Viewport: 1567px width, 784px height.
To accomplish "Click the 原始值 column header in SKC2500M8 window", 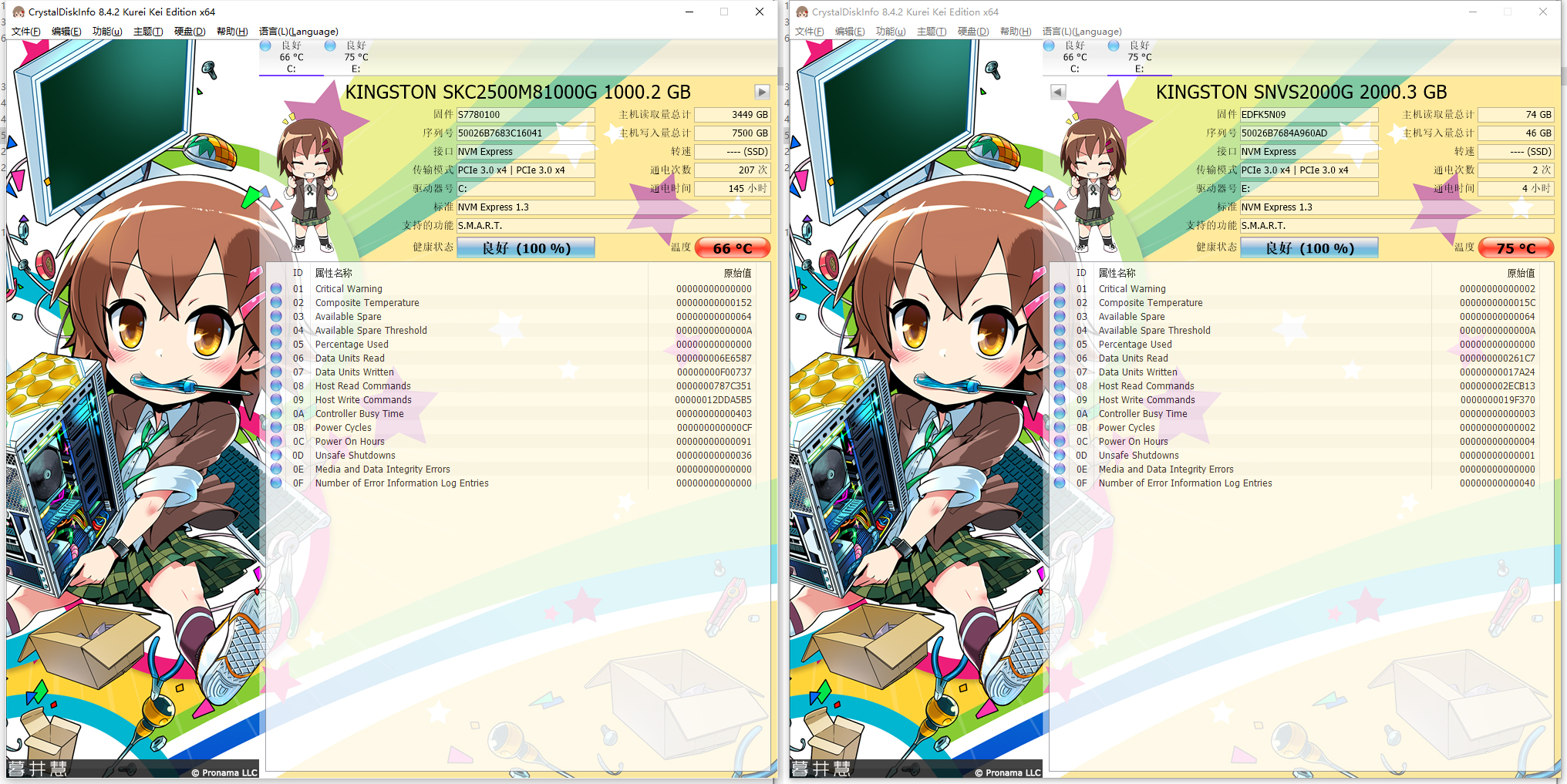I will pyautogui.click(x=737, y=273).
